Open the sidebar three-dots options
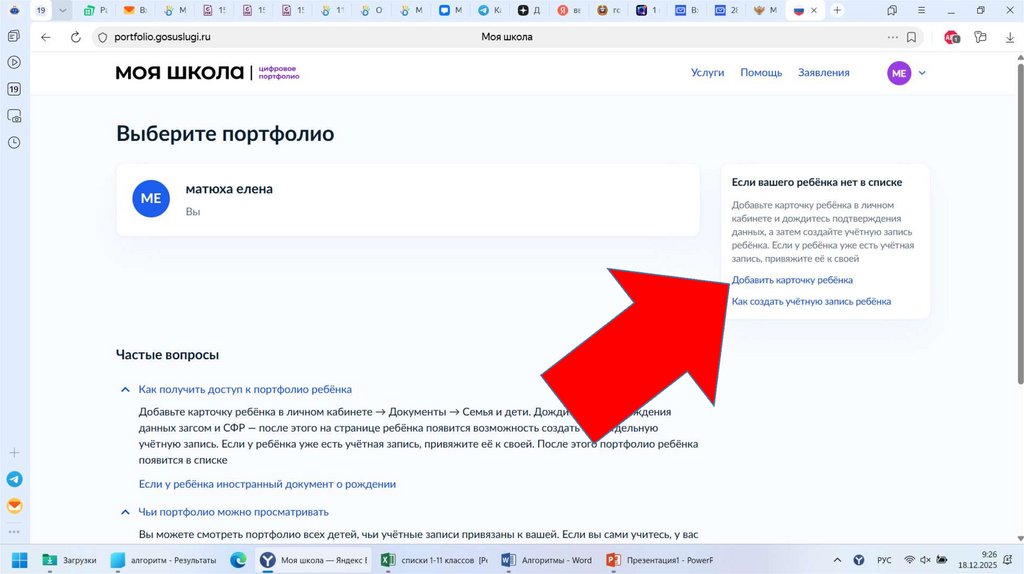This screenshot has width=1024, height=574. (x=14, y=532)
